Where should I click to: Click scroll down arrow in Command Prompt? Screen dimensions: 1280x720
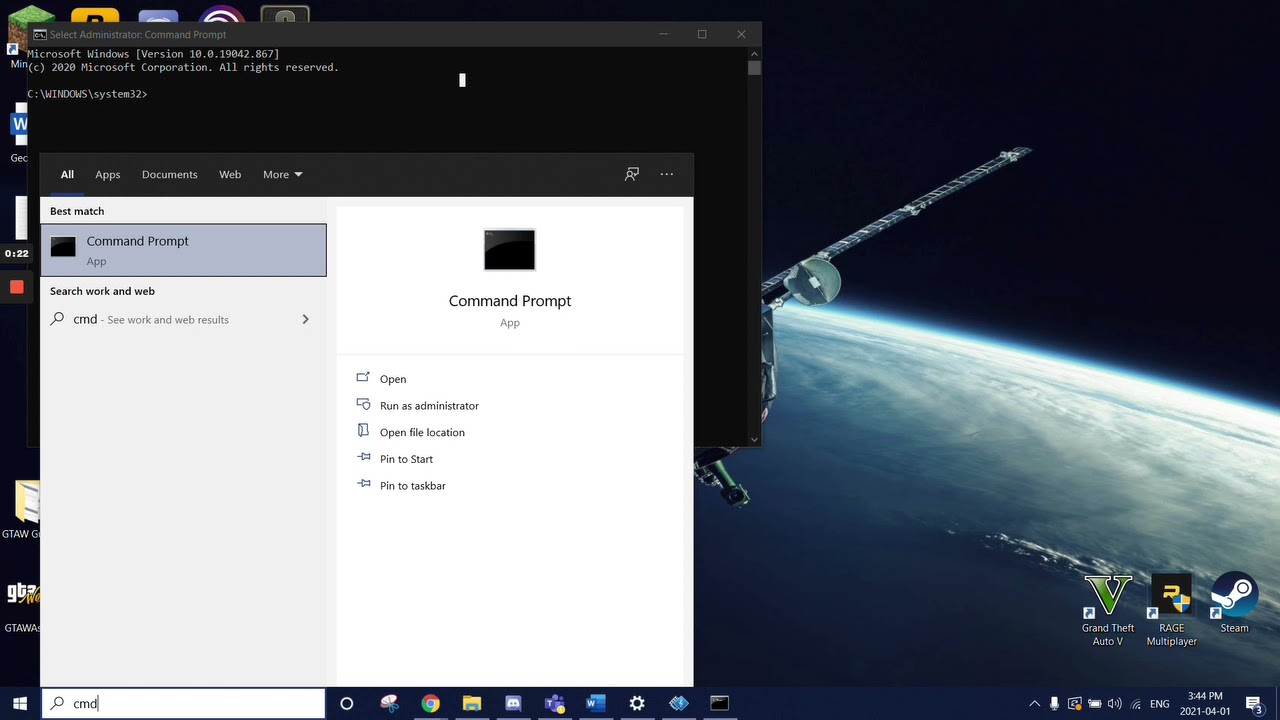click(x=754, y=438)
